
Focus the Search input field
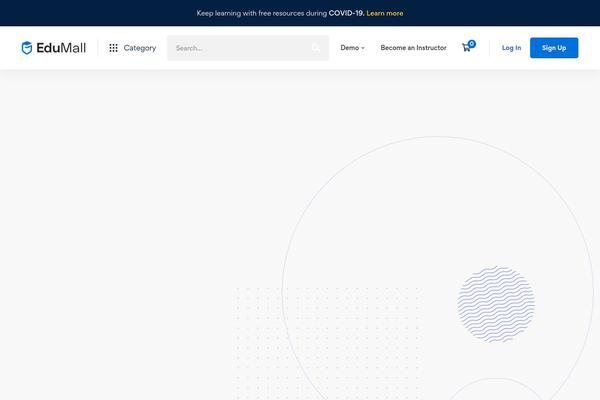[248, 48]
